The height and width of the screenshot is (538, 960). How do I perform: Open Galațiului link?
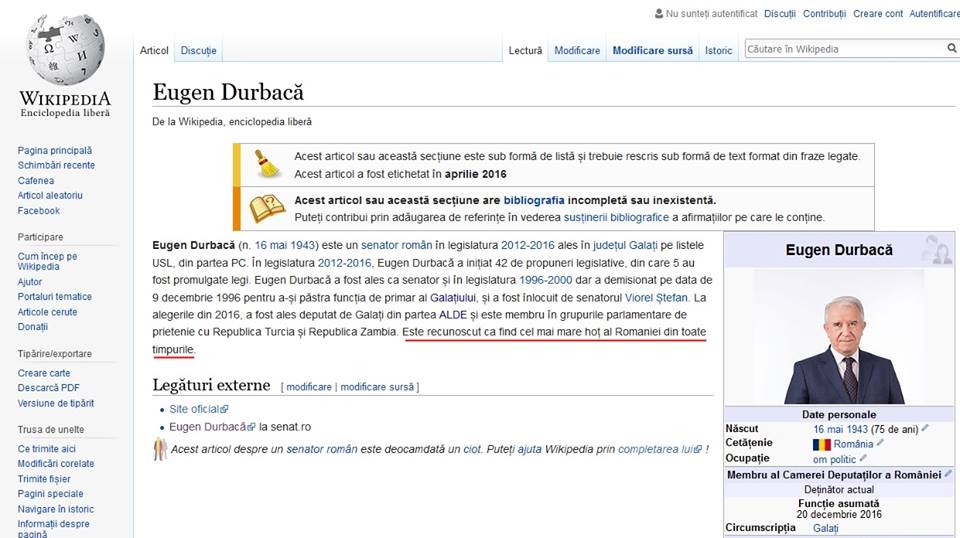coord(452,297)
